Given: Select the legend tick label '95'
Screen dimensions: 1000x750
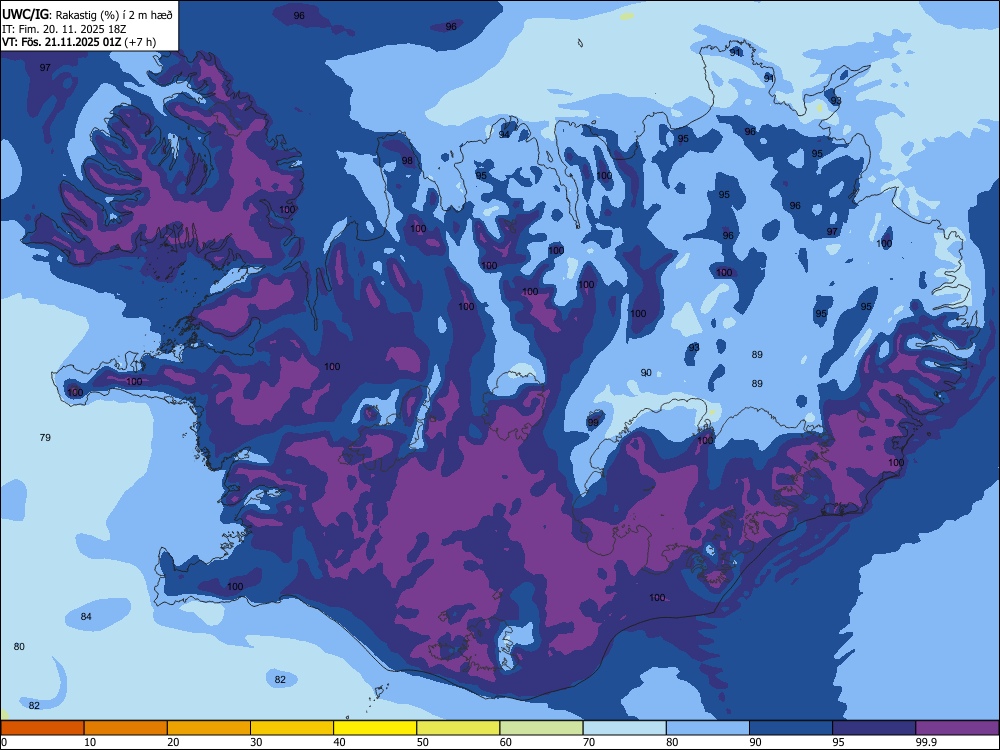Looking at the screenshot, I should (x=838, y=742).
